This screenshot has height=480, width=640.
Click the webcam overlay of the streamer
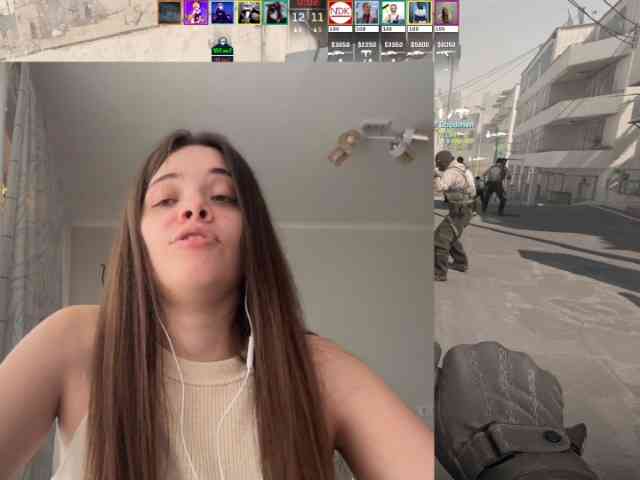(x=217, y=271)
